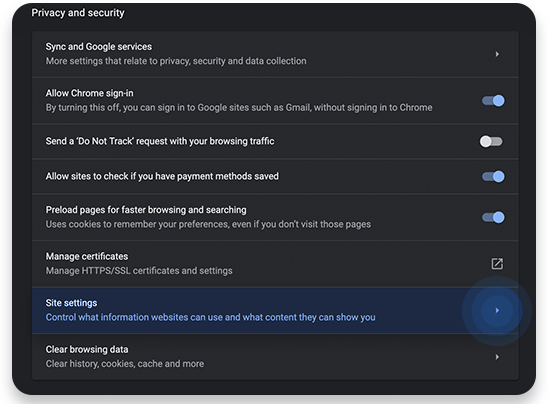Disable the payment methods check toggle

pos(493,176)
